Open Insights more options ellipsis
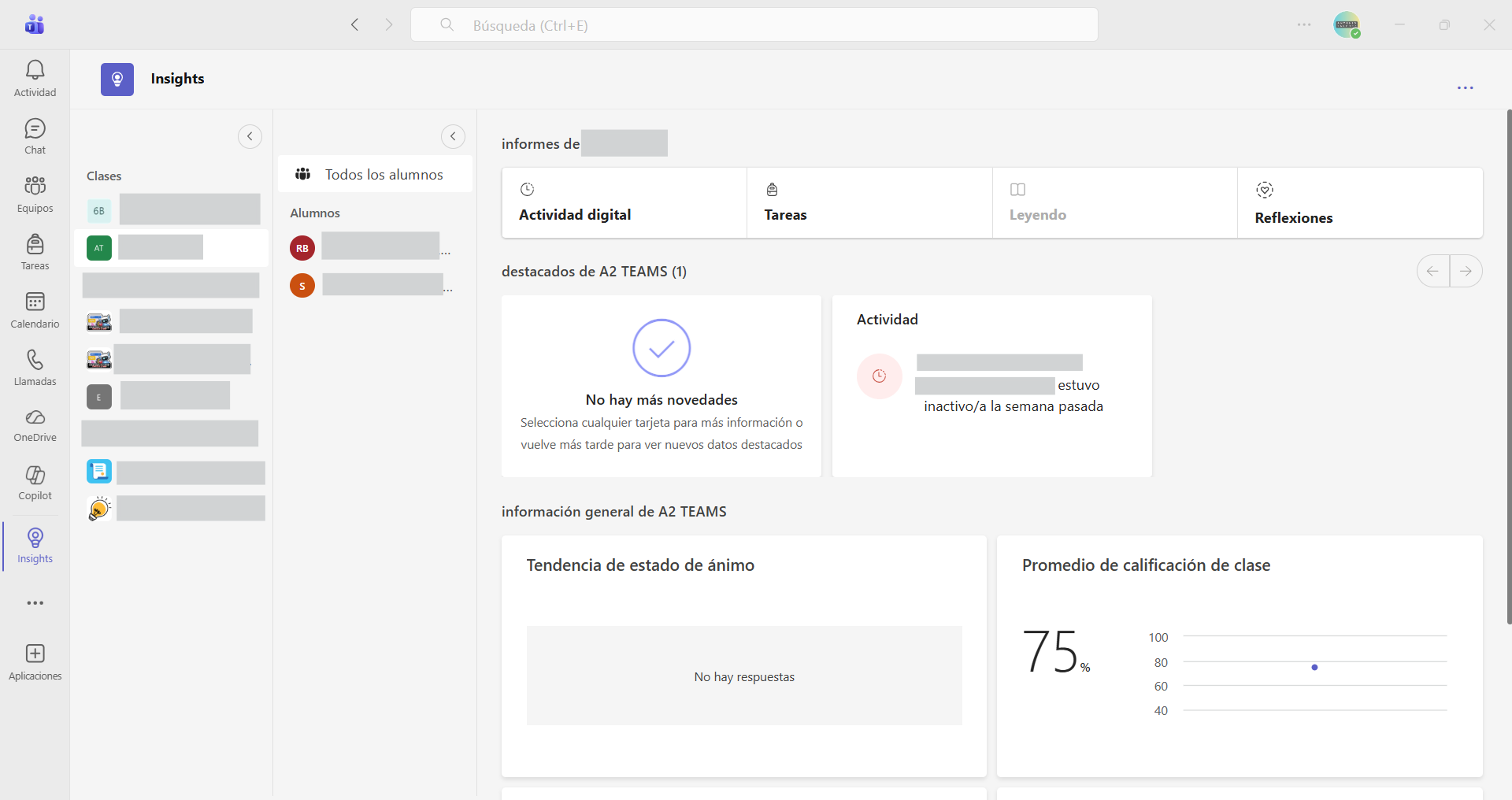 1465,88
